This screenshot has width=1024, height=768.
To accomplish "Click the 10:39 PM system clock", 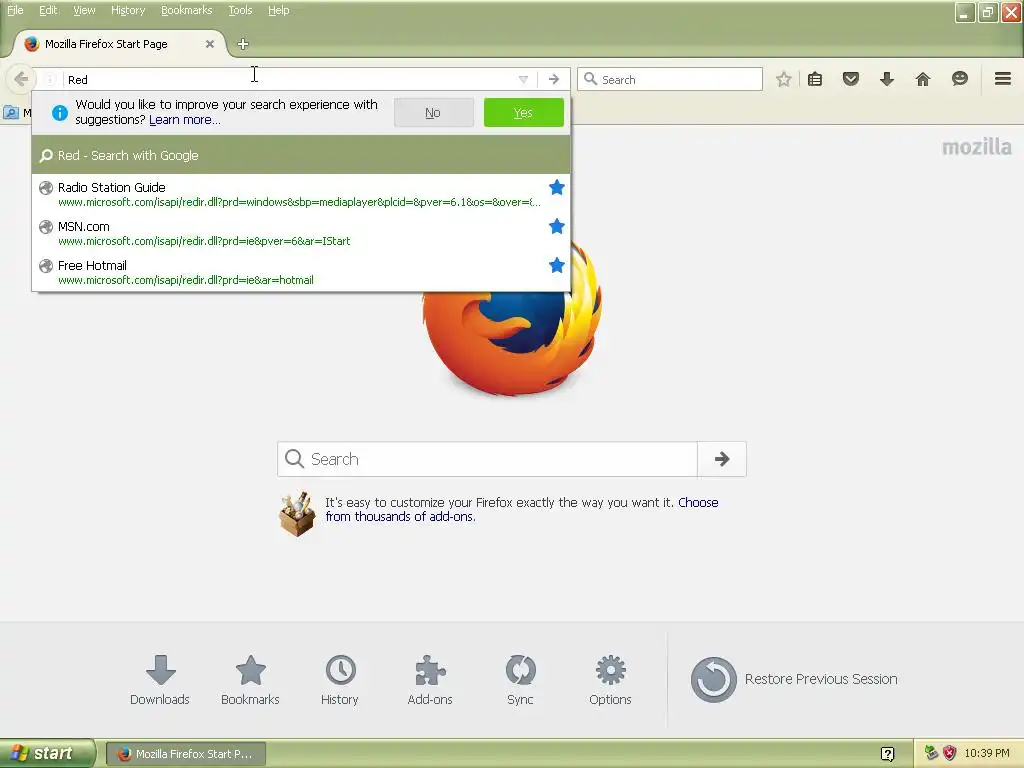I will 986,753.
